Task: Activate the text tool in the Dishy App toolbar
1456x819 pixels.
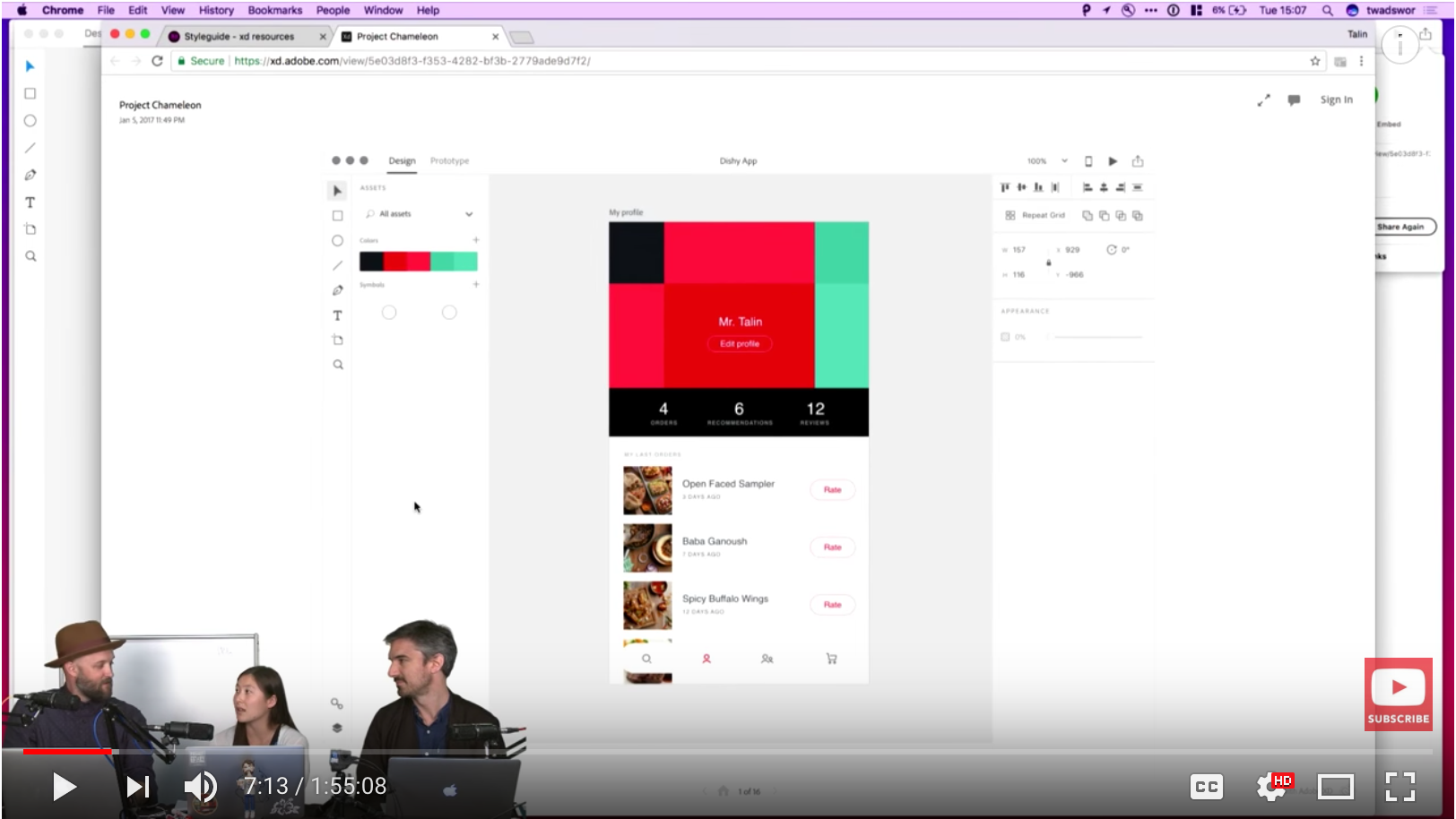Action: [x=337, y=315]
